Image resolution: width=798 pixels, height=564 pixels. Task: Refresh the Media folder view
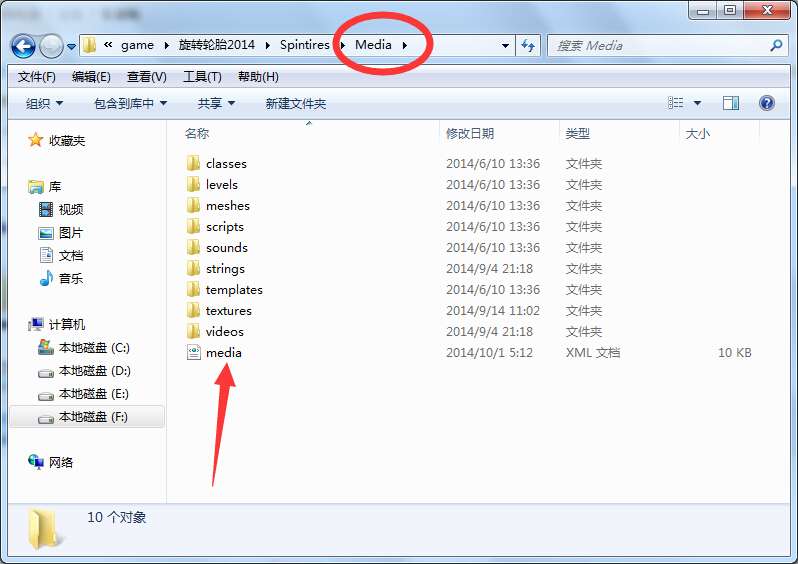point(528,46)
